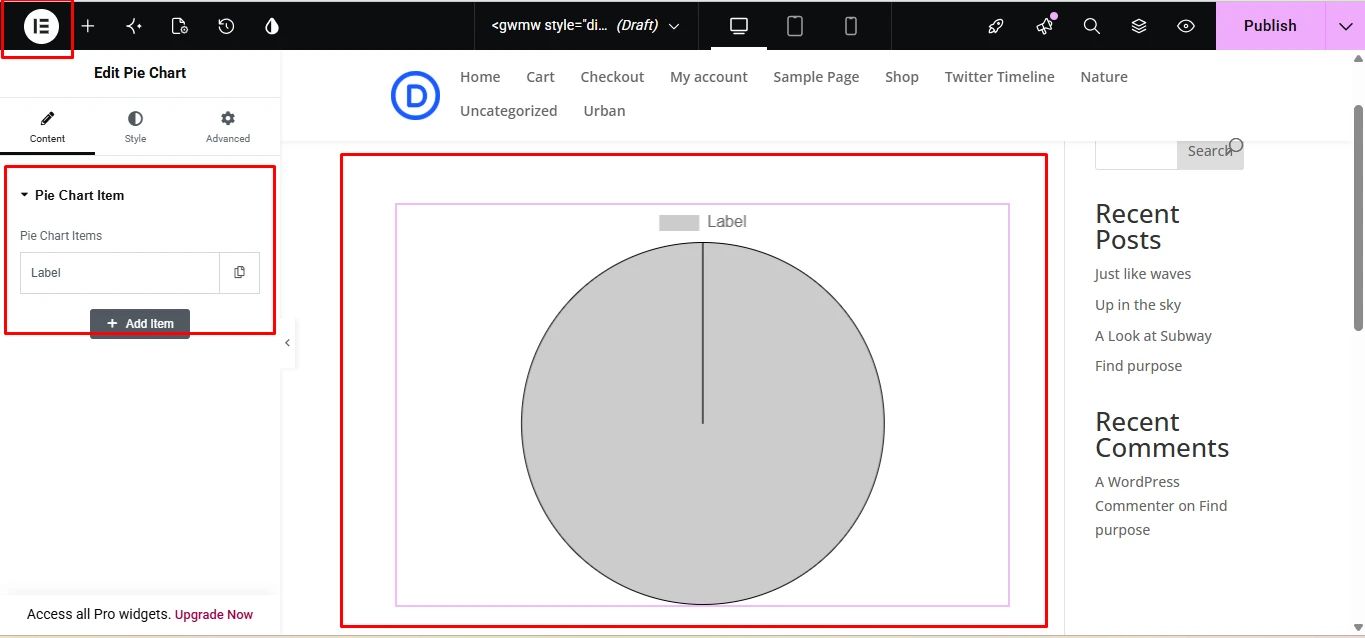
Task: Open the Uncategorized menu item
Action: [x=509, y=111]
